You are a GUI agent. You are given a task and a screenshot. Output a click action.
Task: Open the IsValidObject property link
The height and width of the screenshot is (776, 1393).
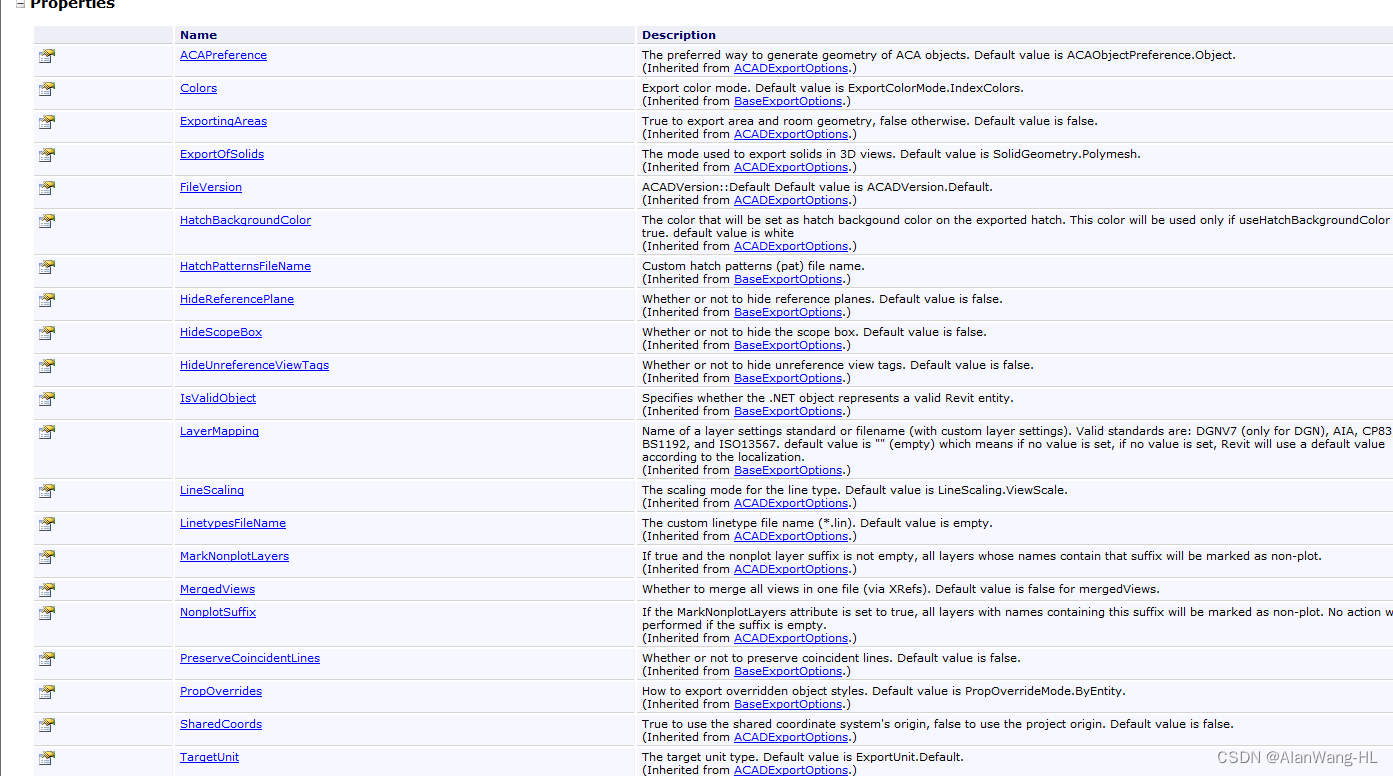click(x=218, y=398)
